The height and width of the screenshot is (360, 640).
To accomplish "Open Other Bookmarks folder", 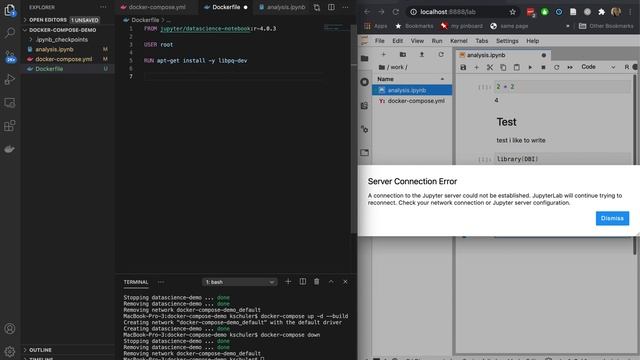I will pyautogui.click(x=606, y=26).
